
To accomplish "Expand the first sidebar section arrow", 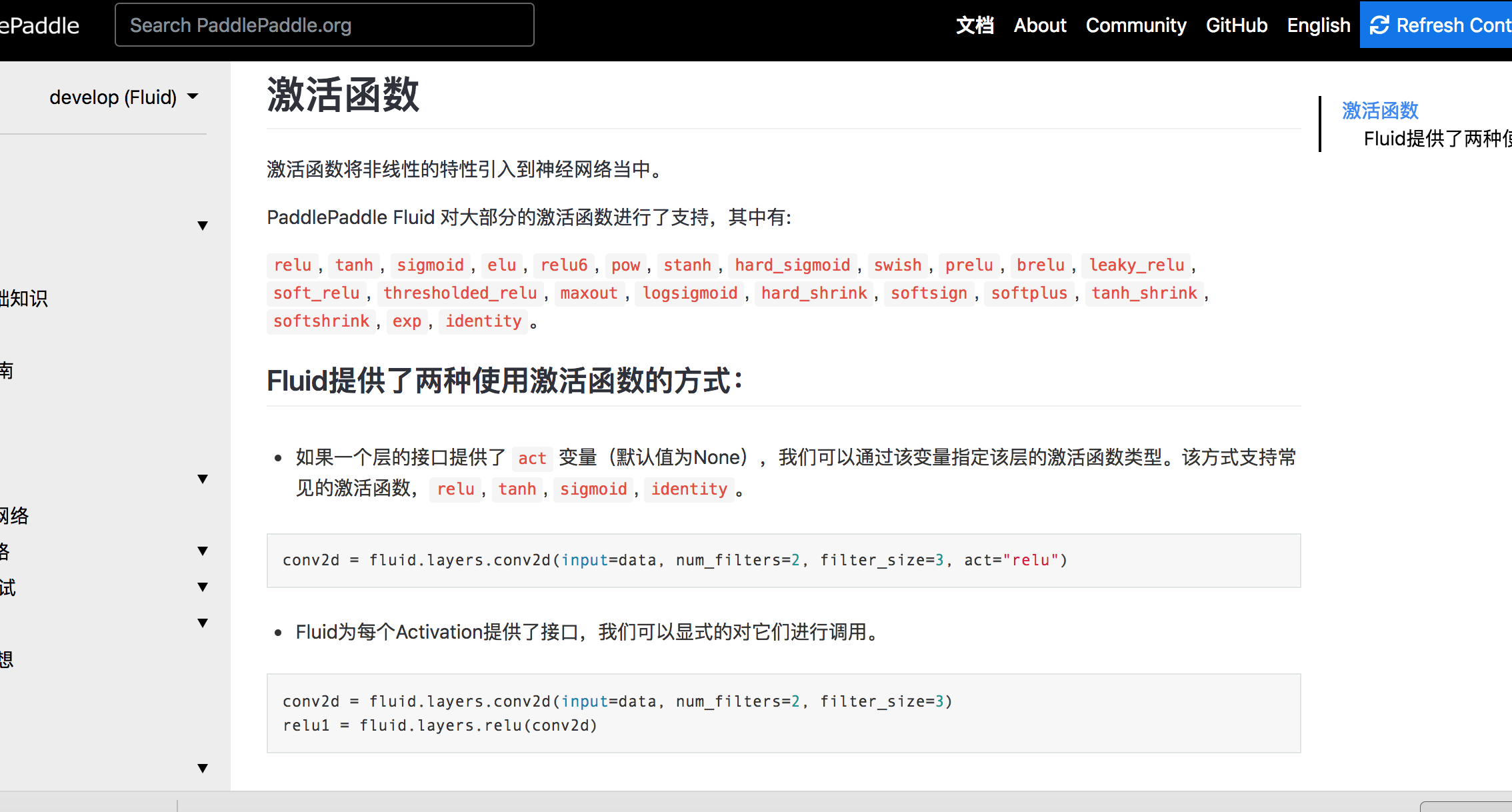I will tap(203, 226).
